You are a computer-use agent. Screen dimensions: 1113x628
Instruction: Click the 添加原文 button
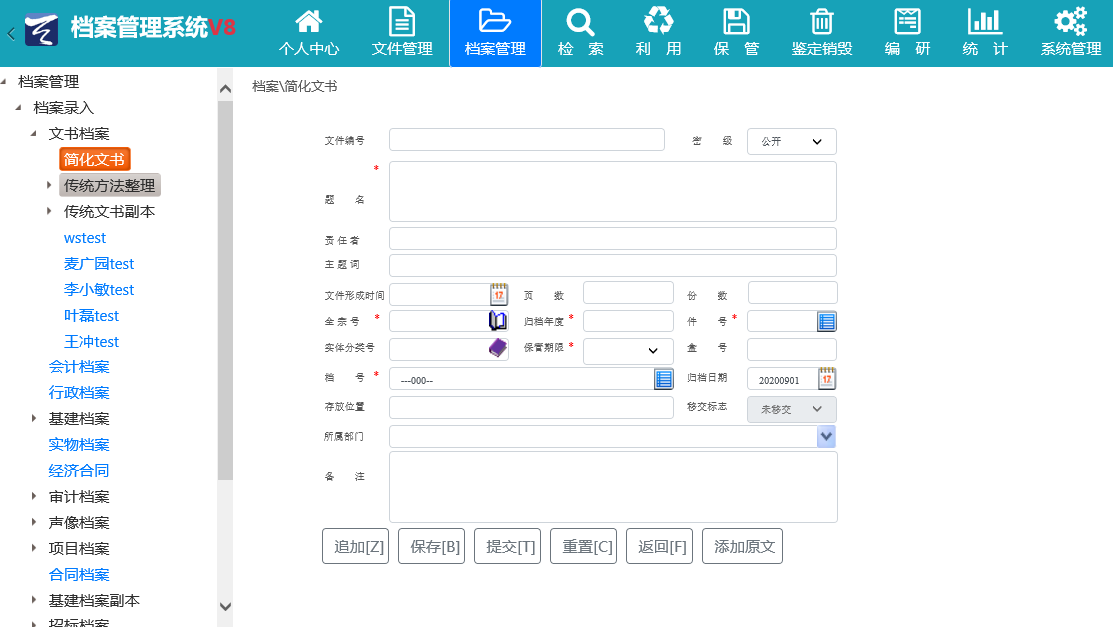click(742, 547)
